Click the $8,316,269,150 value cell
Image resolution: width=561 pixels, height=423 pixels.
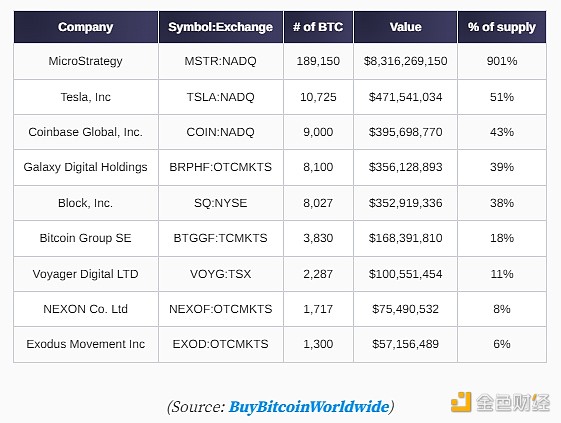405,61
